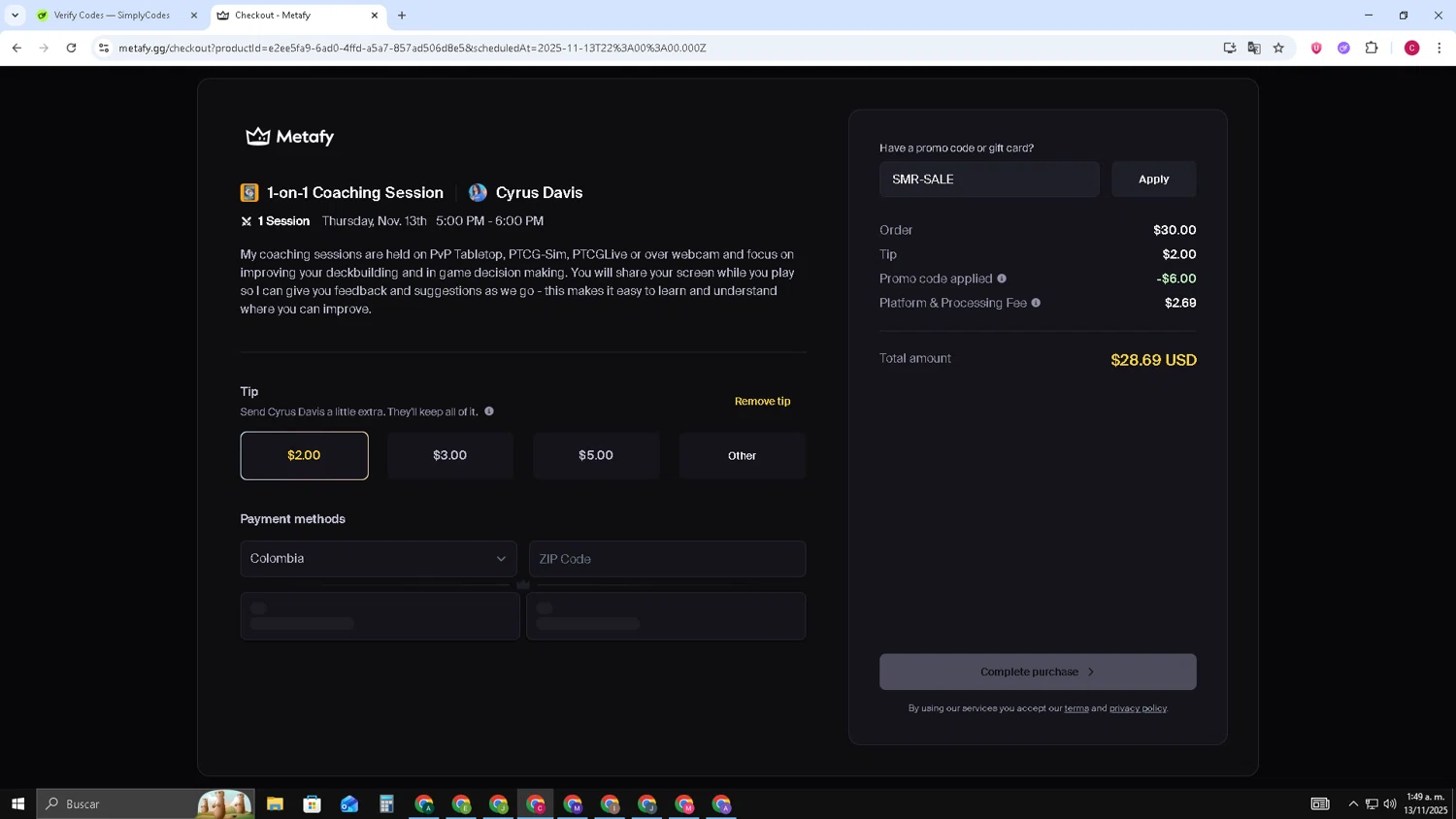Image resolution: width=1456 pixels, height=819 pixels.
Task: Click the Thursday, Nov. 13th session date
Action: click(x=374, y=221)
